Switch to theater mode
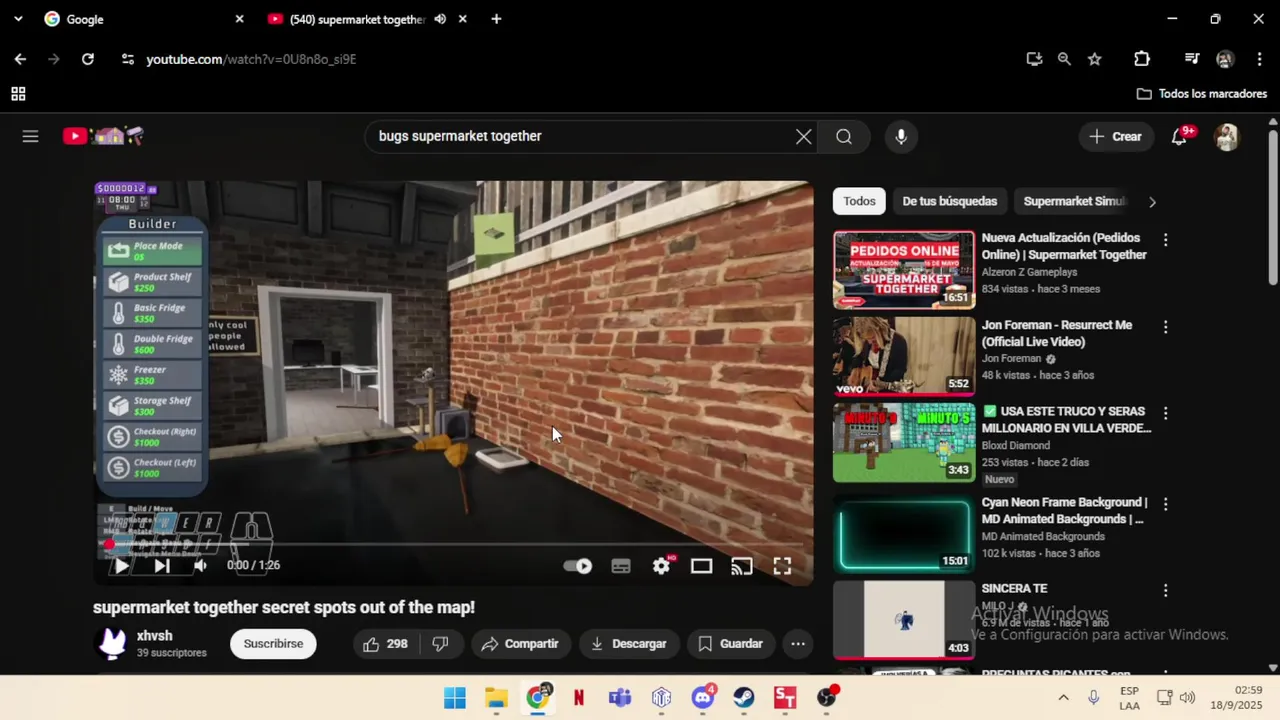 pyautogui.click(x=701, y=566)
